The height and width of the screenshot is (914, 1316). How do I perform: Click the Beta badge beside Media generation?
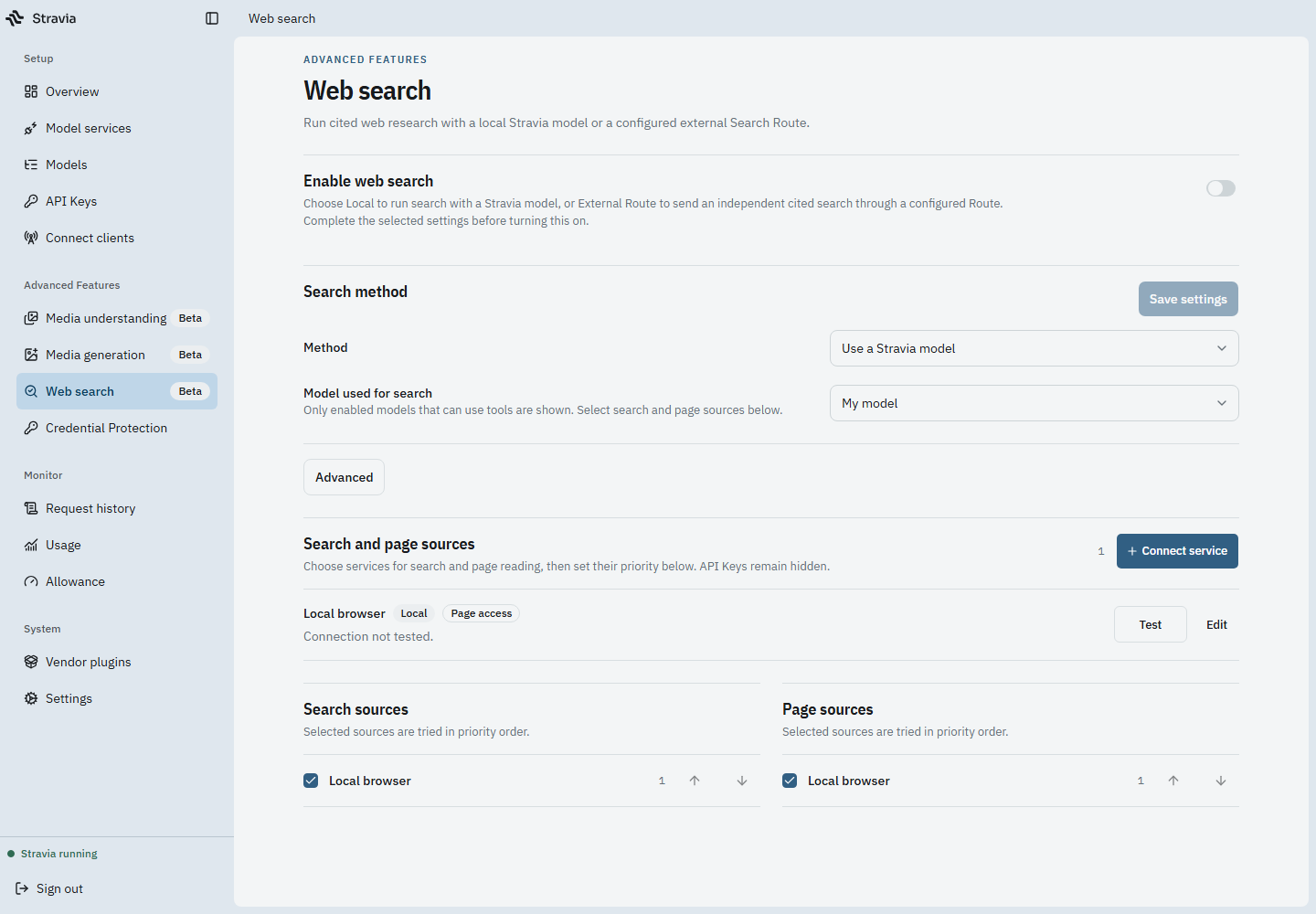190,355
